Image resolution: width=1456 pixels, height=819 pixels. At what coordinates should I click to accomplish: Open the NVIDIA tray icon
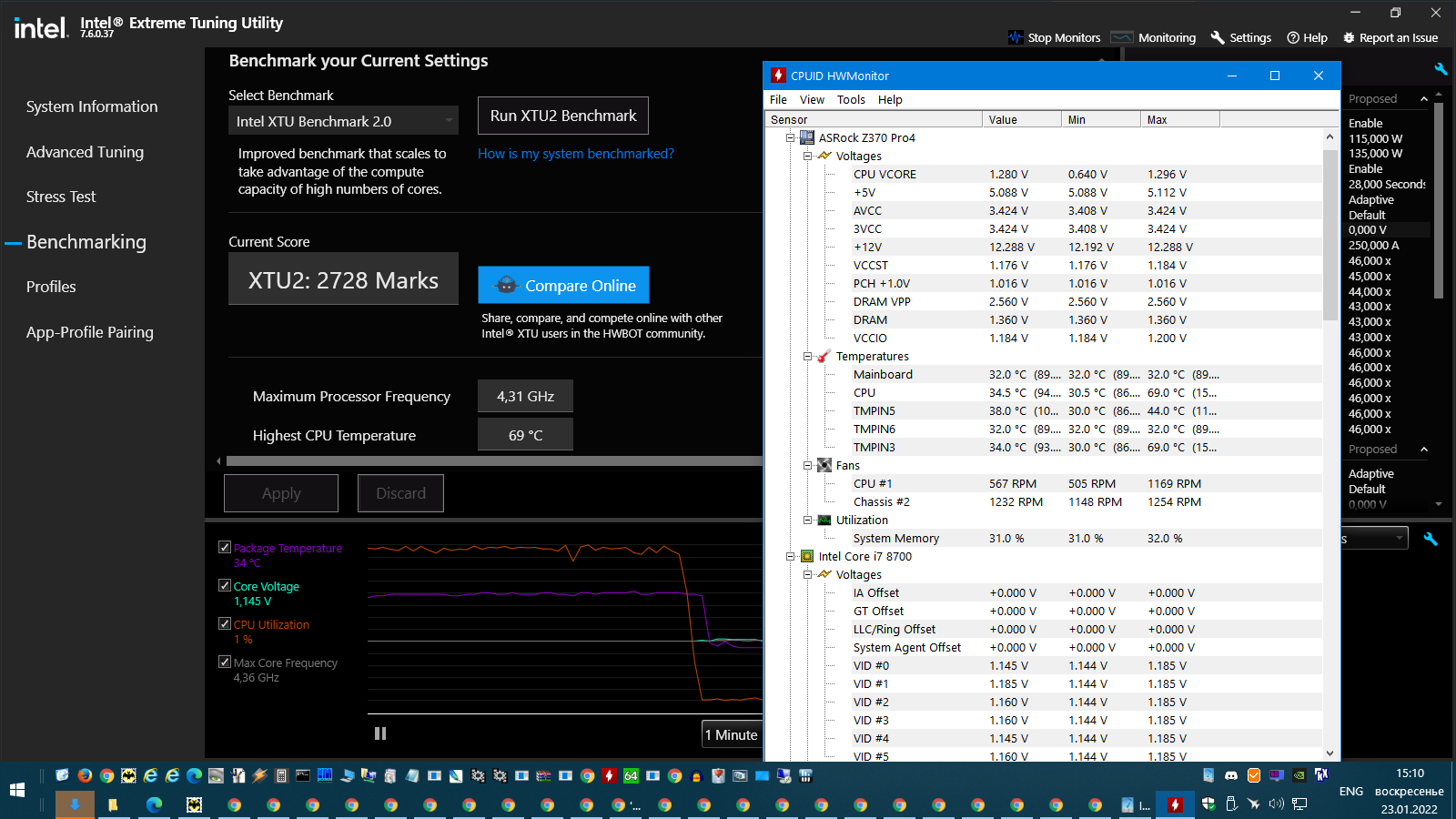point(1299,775)
